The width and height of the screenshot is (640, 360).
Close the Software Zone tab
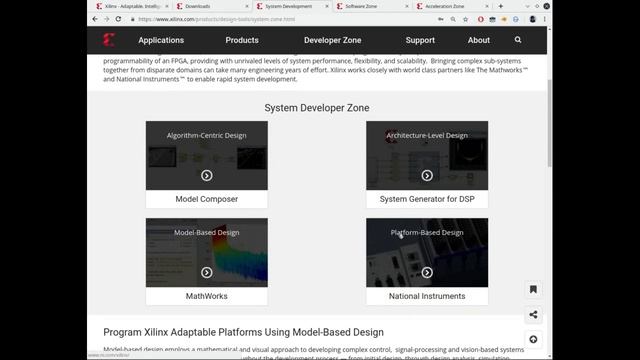click(x=407, y=7)
